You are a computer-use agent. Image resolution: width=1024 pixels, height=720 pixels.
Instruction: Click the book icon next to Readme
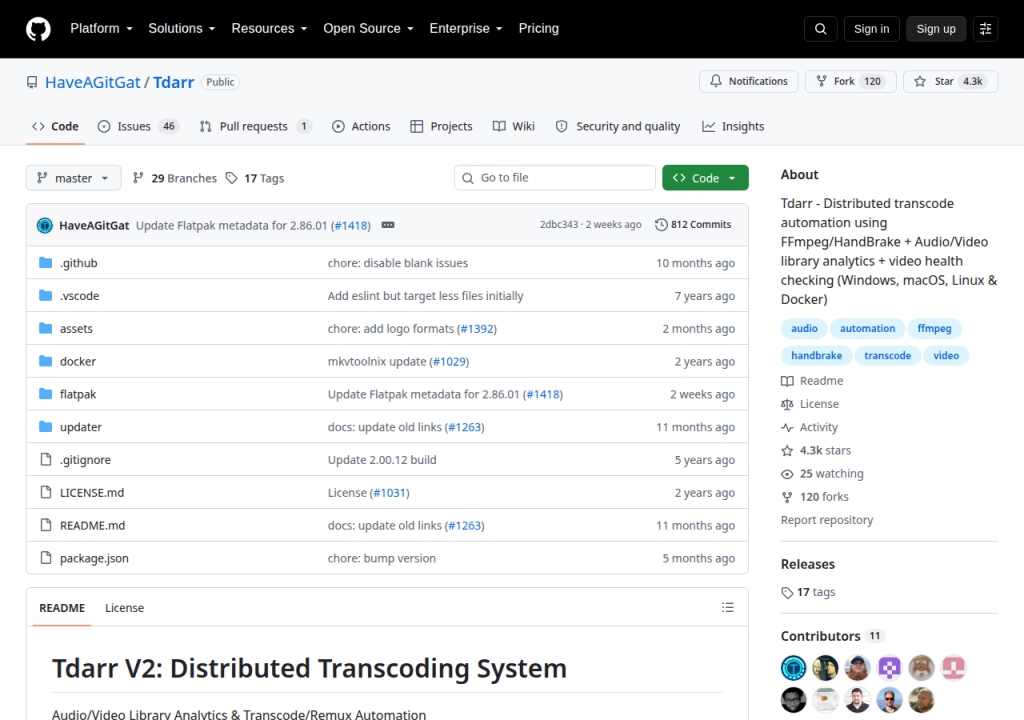point(787,381)
